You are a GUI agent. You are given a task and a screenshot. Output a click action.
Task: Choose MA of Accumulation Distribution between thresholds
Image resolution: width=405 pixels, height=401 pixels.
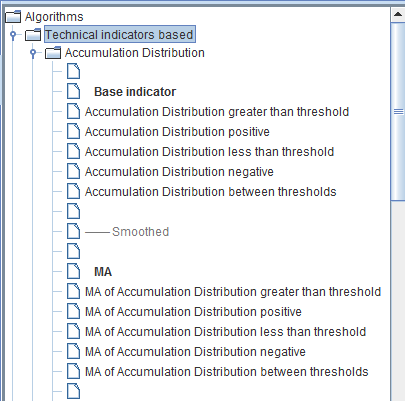[x=227, y=372]
